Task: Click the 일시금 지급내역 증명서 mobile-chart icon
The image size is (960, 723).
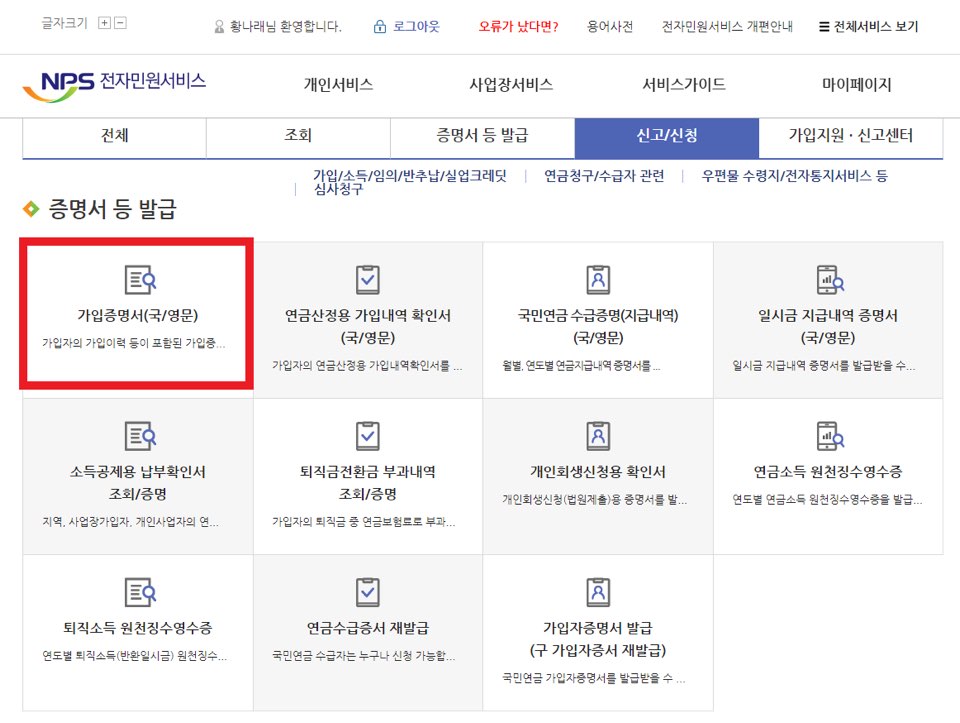Action: click(x=828, y=279)
